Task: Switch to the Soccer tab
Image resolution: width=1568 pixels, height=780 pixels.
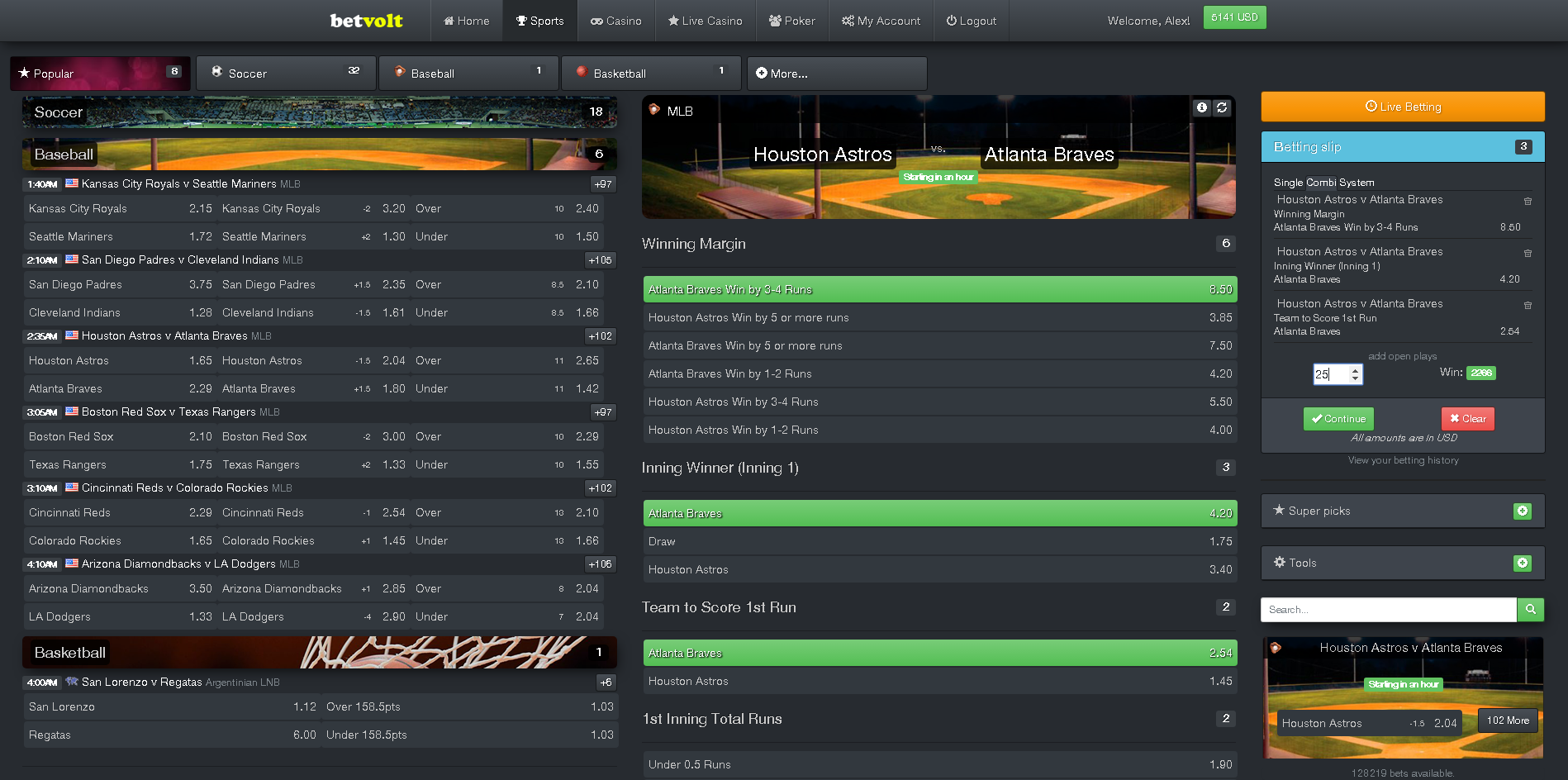Action: point(286,74)
